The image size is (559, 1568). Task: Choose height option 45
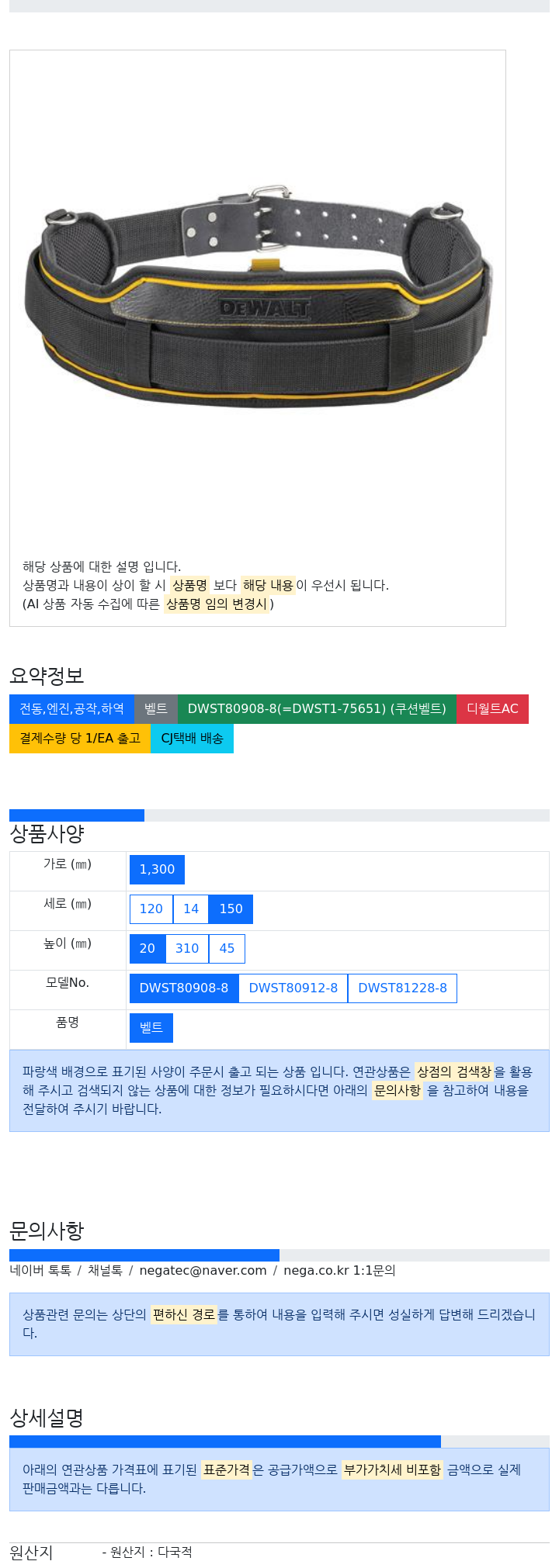pyautogui.click(x=227, y=949)
